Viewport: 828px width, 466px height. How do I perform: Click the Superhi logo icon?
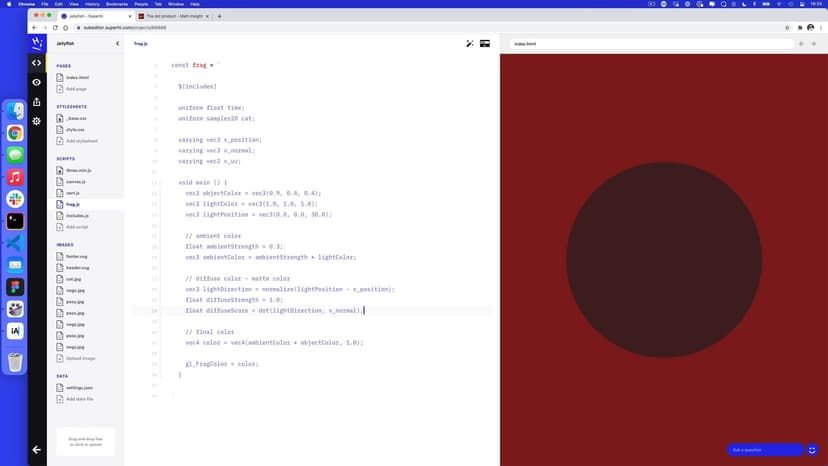37,44
